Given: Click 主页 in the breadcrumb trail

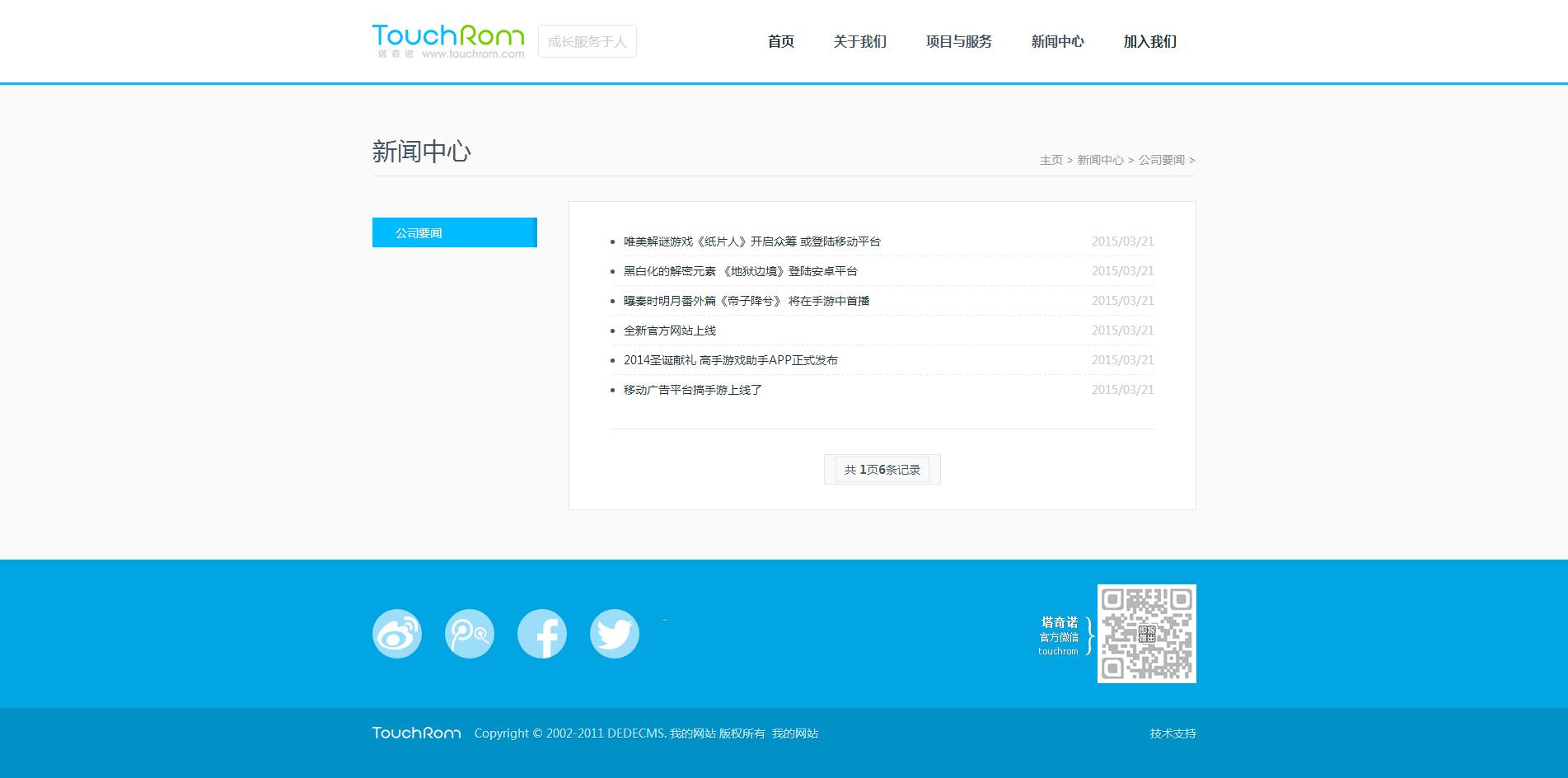Looking at the screenshot, I should tap(1051, 160).
